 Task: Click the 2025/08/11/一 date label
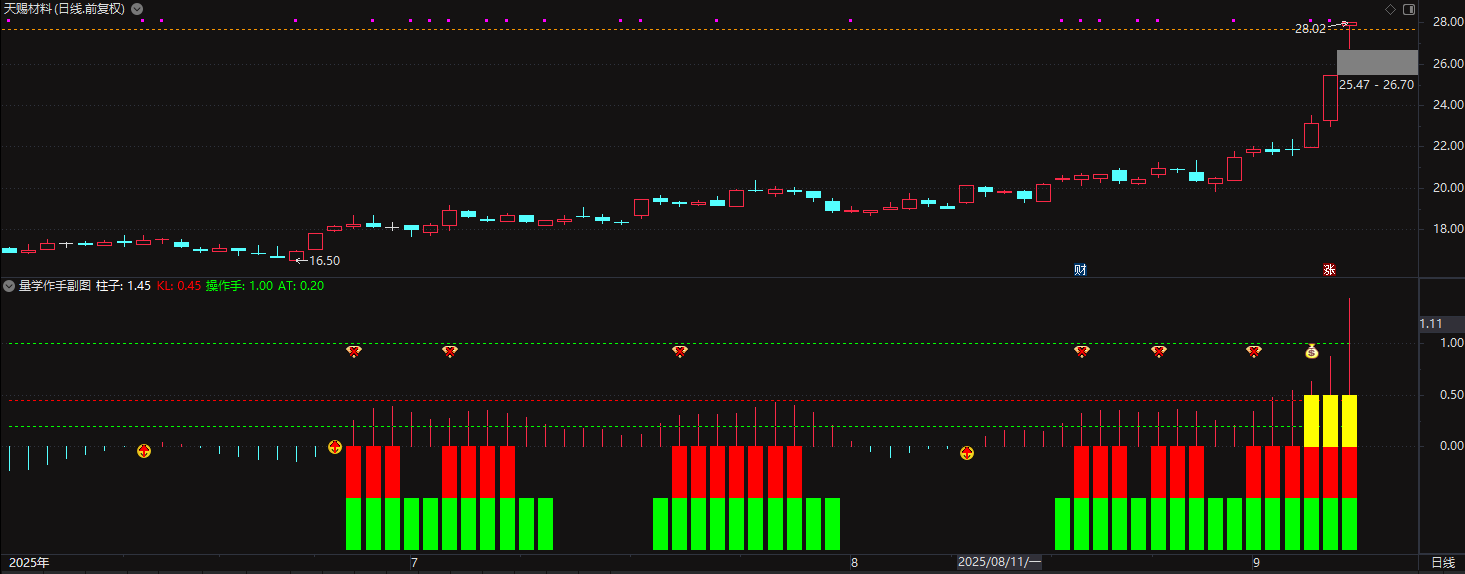point(999,563)
